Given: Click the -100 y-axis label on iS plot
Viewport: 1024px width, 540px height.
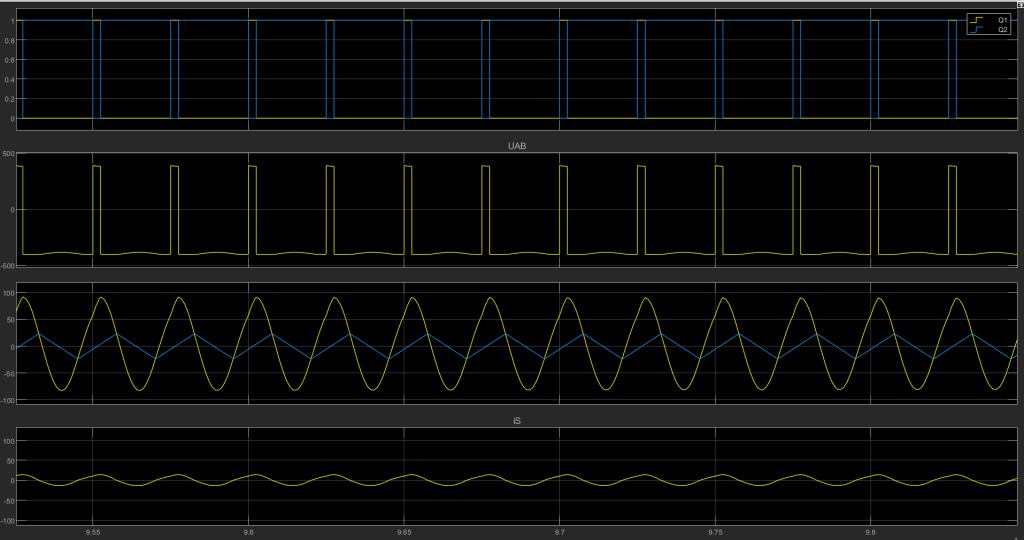Looking at the screenshot, I should point(8,521).
